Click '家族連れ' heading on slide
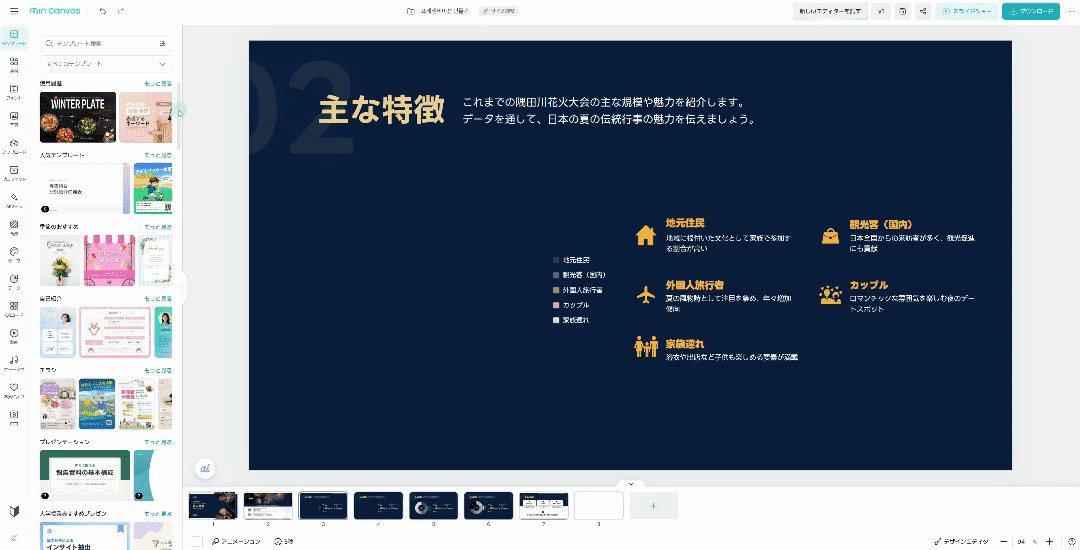Image resolution: width=1080 pixels, height=550 pixels. click(x=685, y=343)
